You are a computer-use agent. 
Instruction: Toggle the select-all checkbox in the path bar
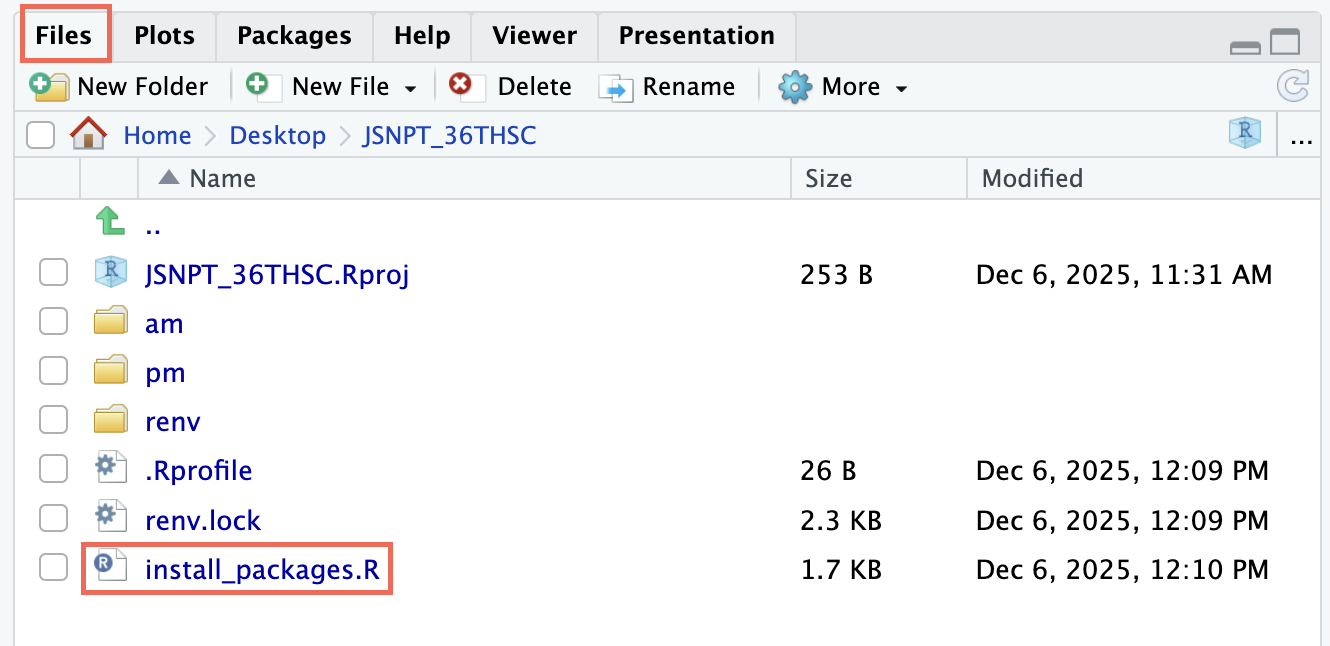(x=40, y=135)
